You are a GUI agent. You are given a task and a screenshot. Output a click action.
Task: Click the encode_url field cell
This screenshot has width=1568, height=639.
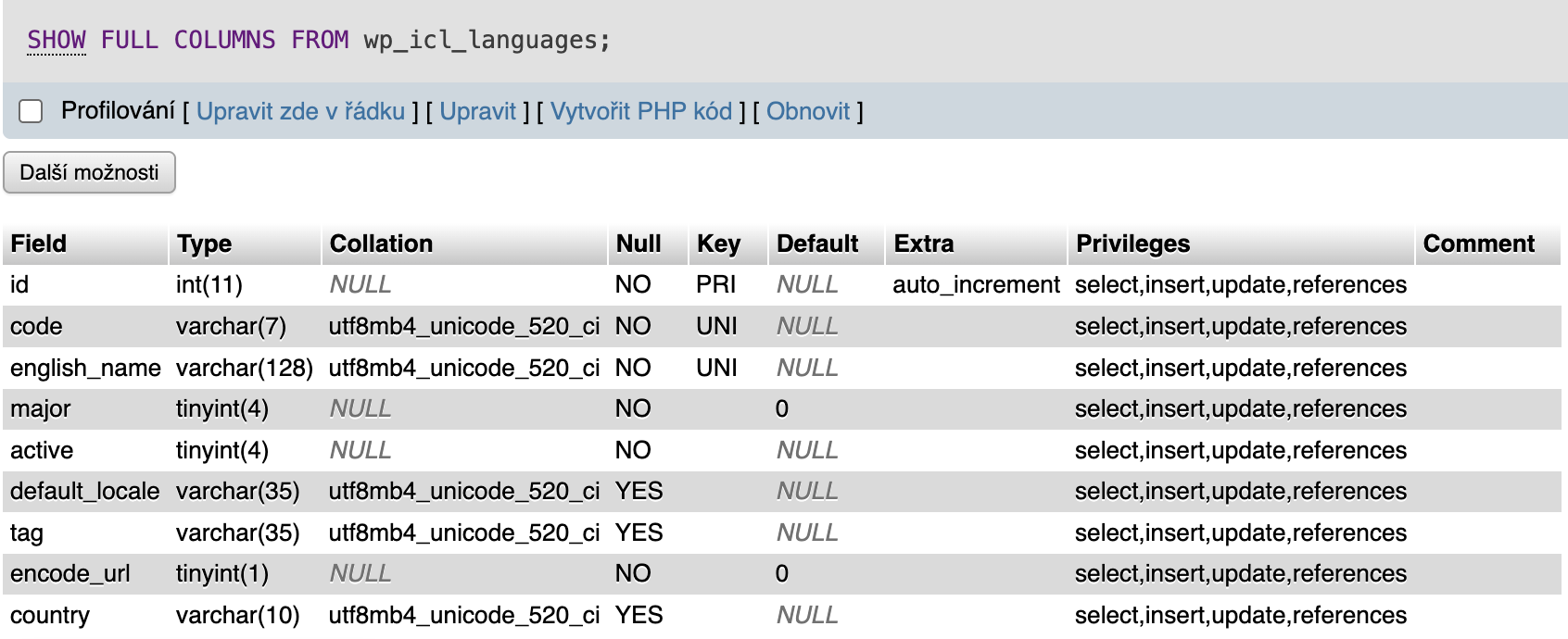(70, 574)
